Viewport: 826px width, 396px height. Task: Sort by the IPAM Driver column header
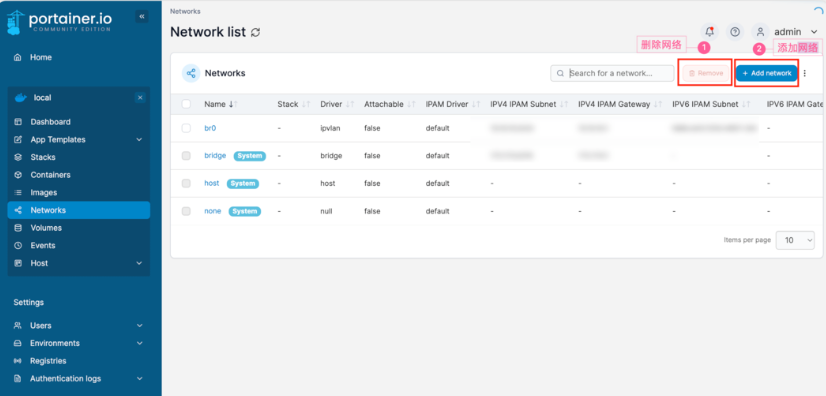click(x=453, y=104)
